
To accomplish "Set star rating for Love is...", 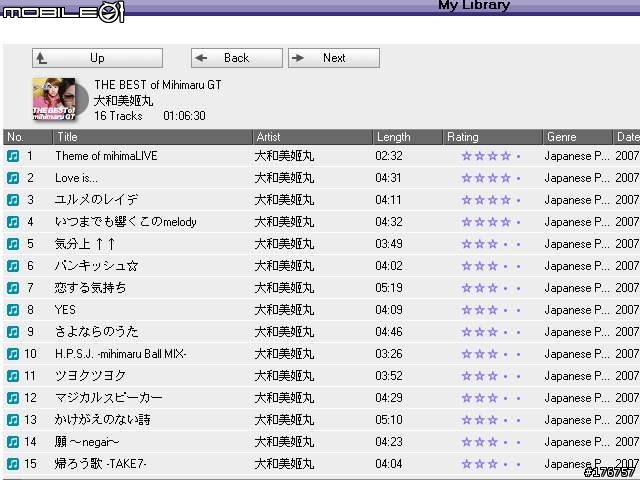I will 491,178.
